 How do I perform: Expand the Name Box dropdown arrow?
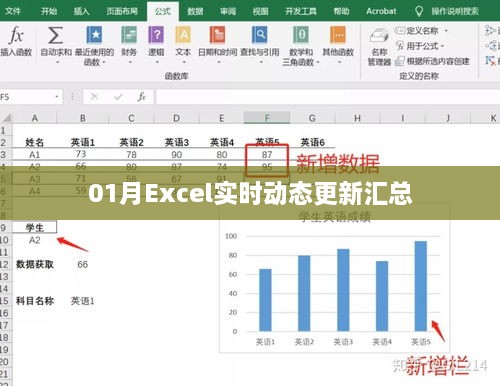click(x=57, y=97)
